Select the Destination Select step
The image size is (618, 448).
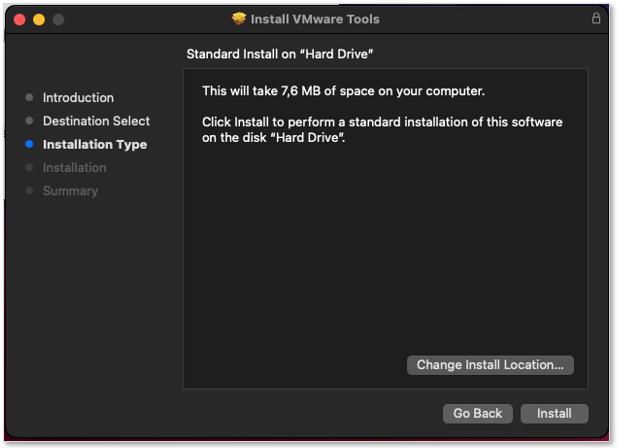tap(96, 121)
